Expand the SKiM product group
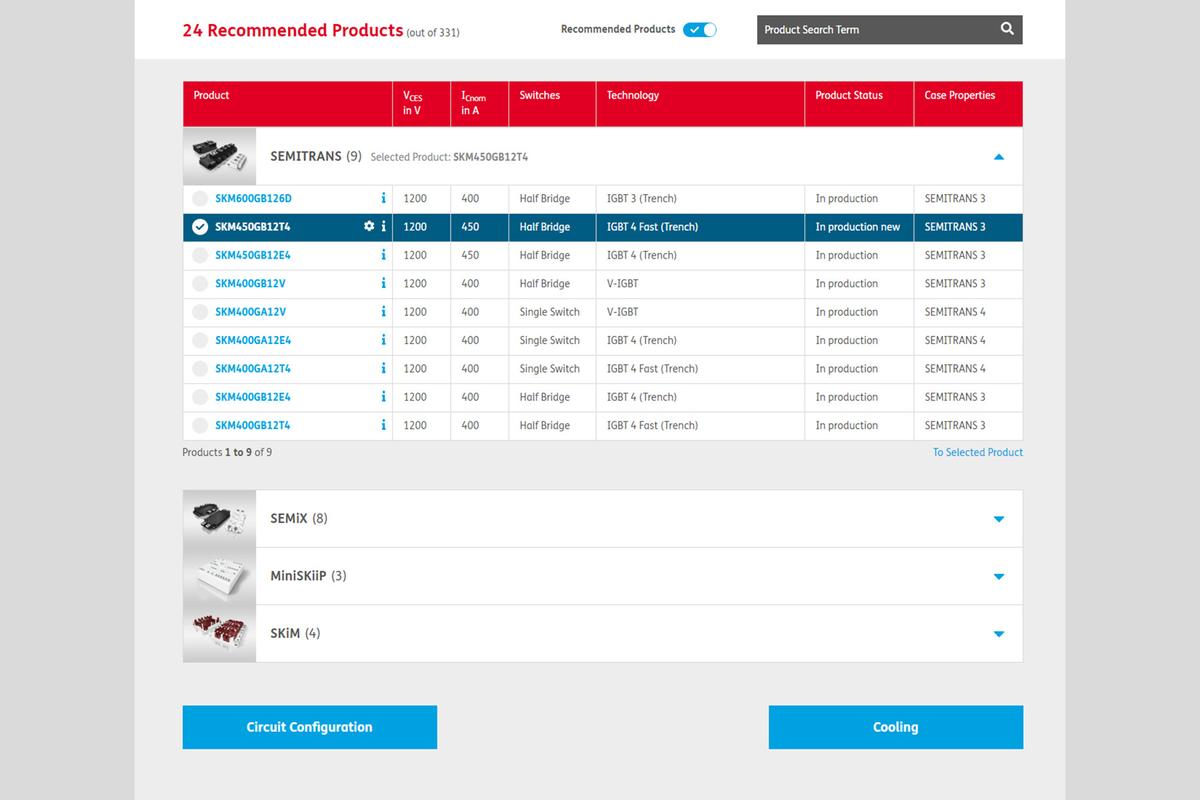 [998, 634]
